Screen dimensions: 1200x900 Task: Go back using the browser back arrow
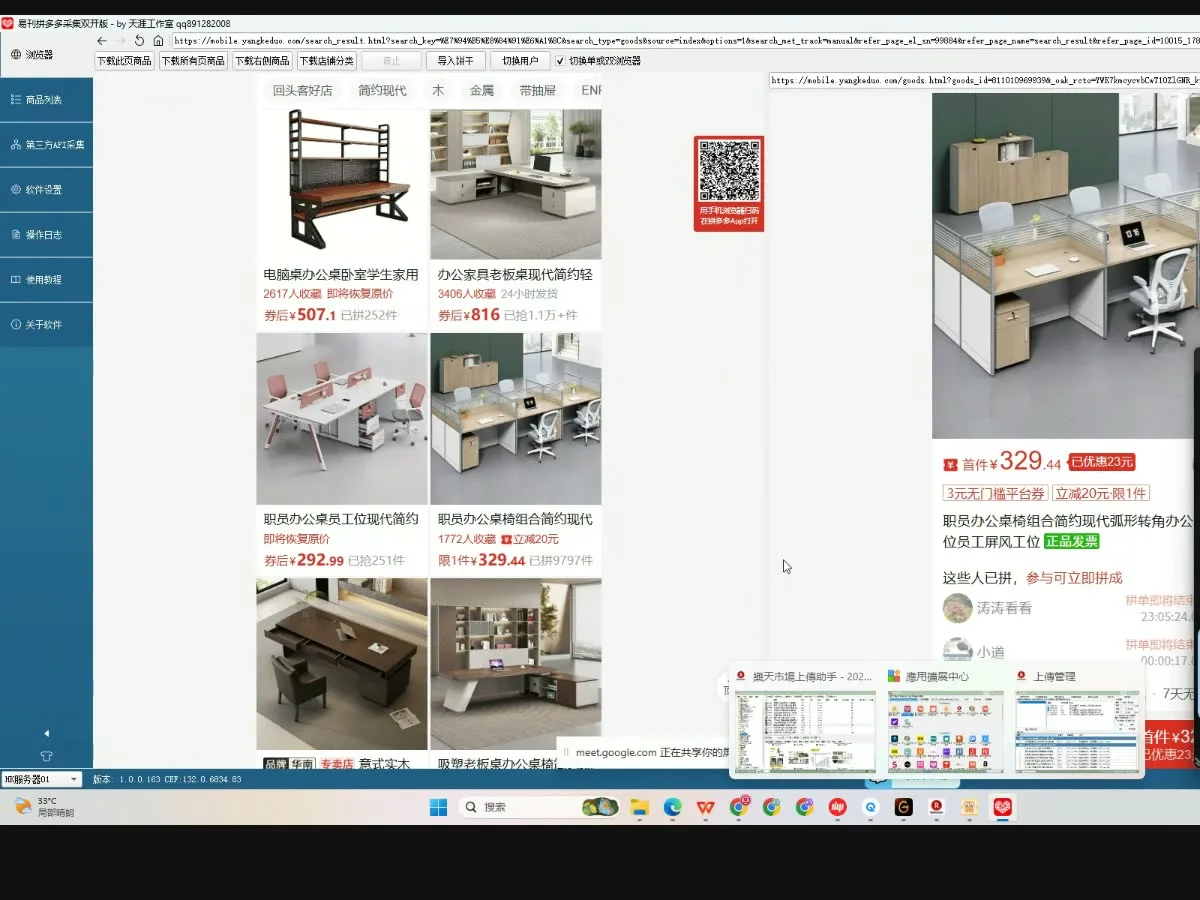tap(102, 41)
